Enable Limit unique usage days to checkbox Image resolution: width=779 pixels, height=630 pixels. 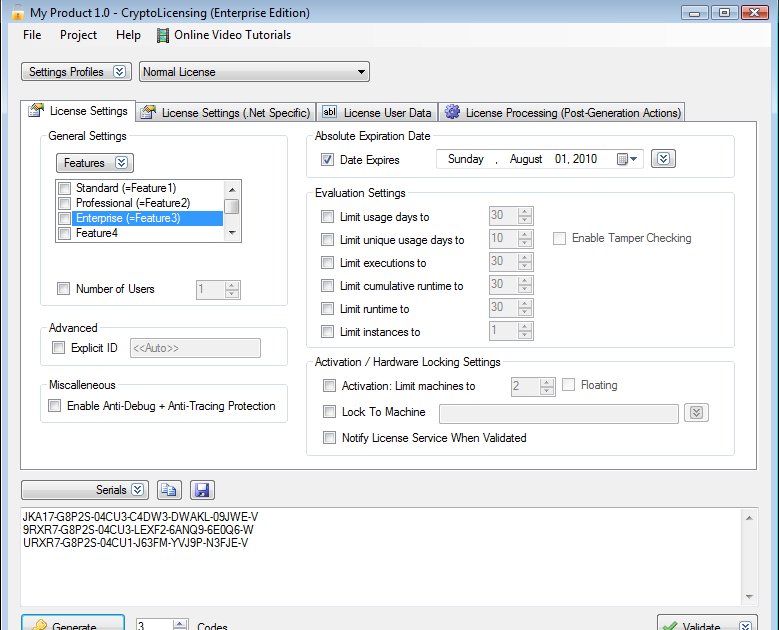point(327,240)
